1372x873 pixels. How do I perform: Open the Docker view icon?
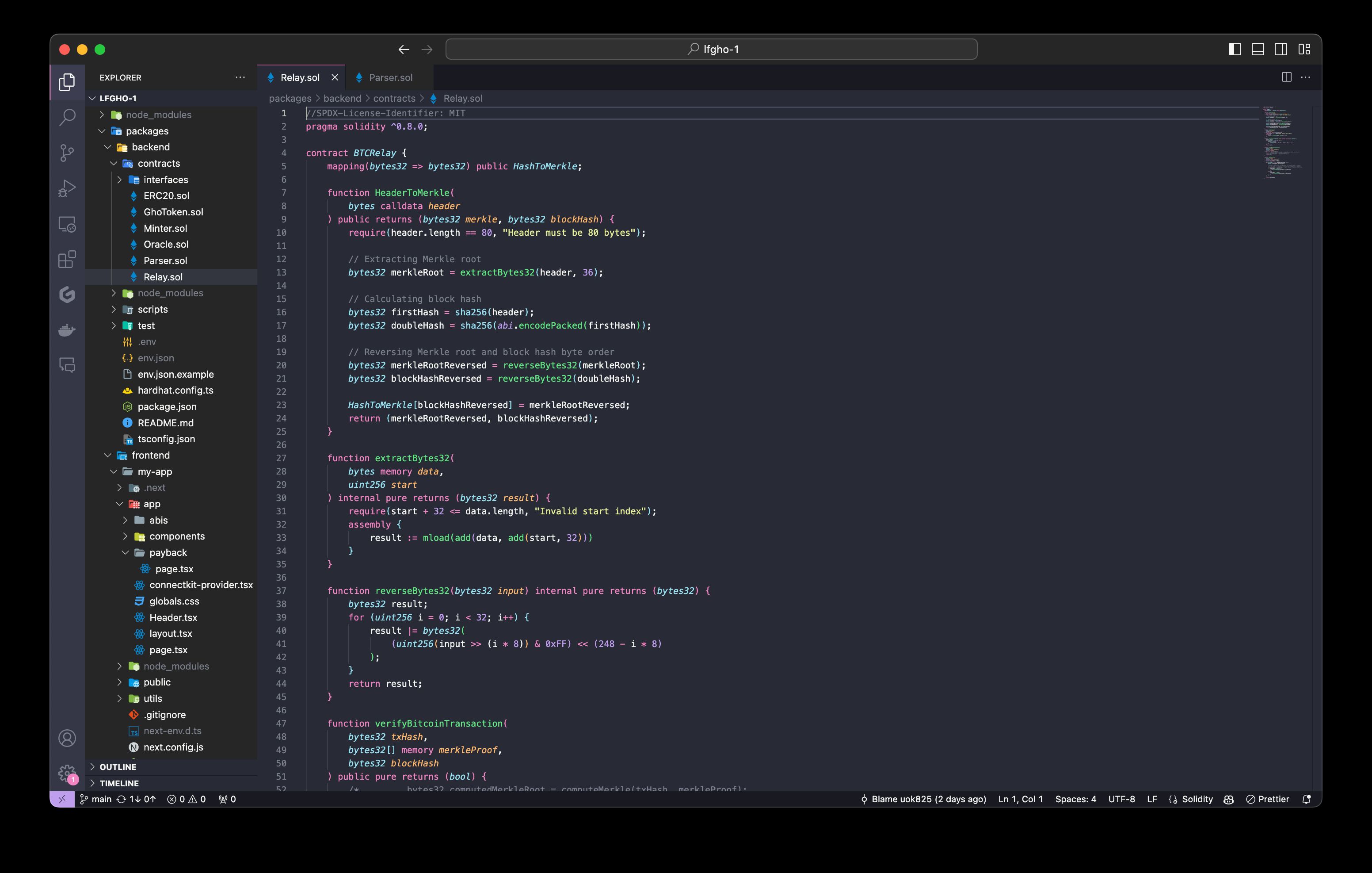67,330
